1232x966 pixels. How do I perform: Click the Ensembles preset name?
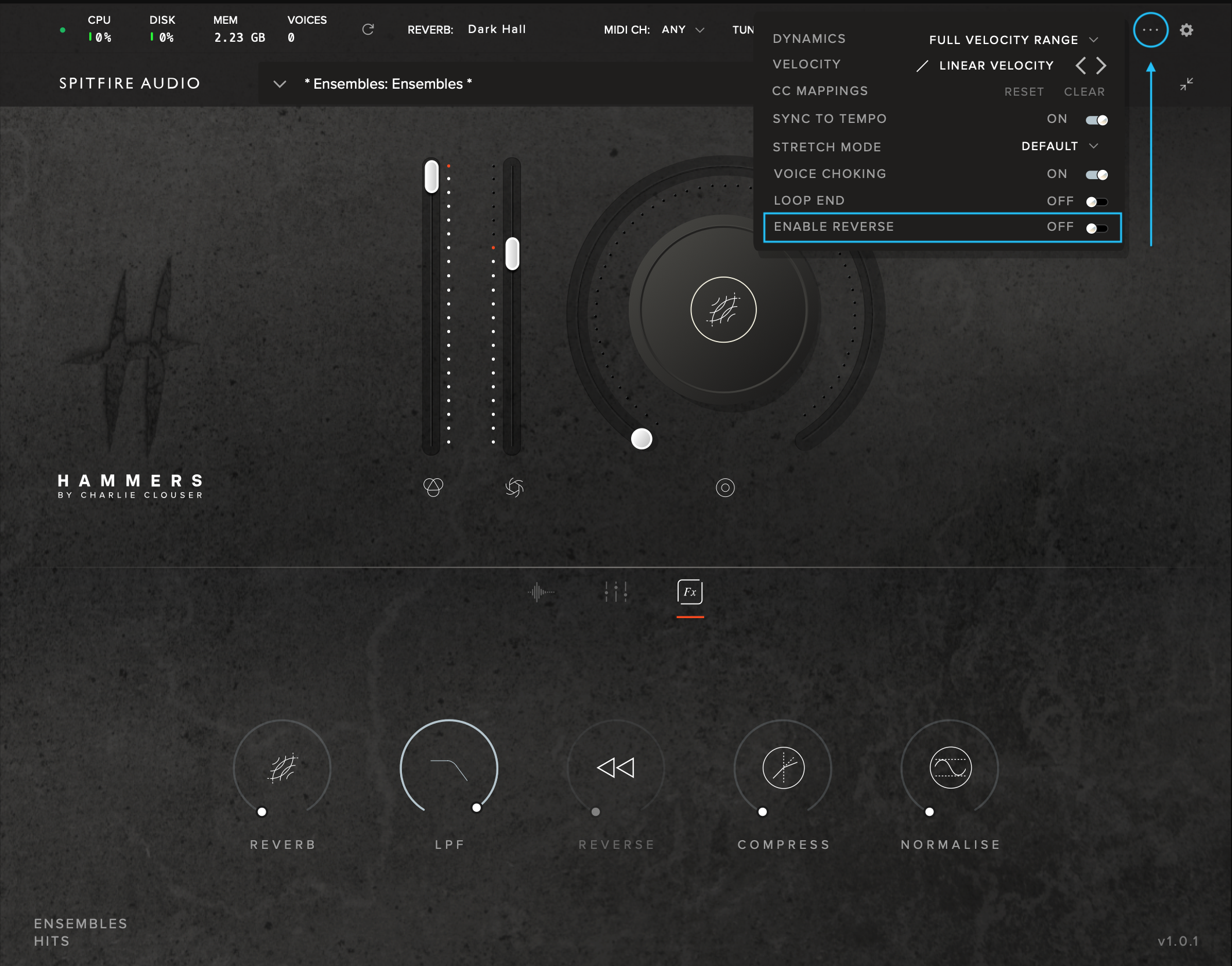tap(388, 84)
